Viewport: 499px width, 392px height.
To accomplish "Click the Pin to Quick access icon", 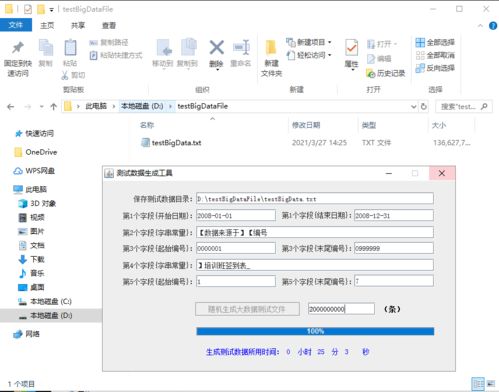I will click(x=18, y=47).
